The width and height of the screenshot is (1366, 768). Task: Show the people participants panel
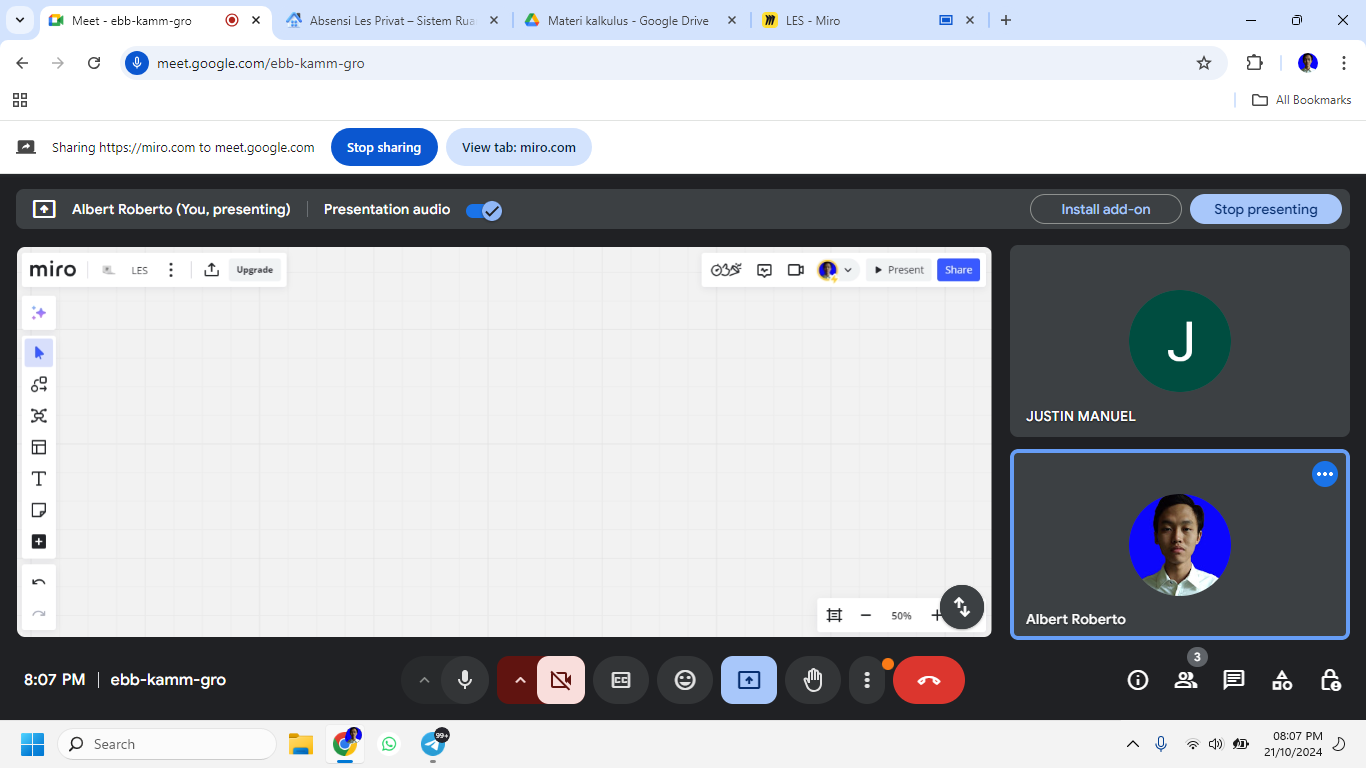(x=1186, y=680)
